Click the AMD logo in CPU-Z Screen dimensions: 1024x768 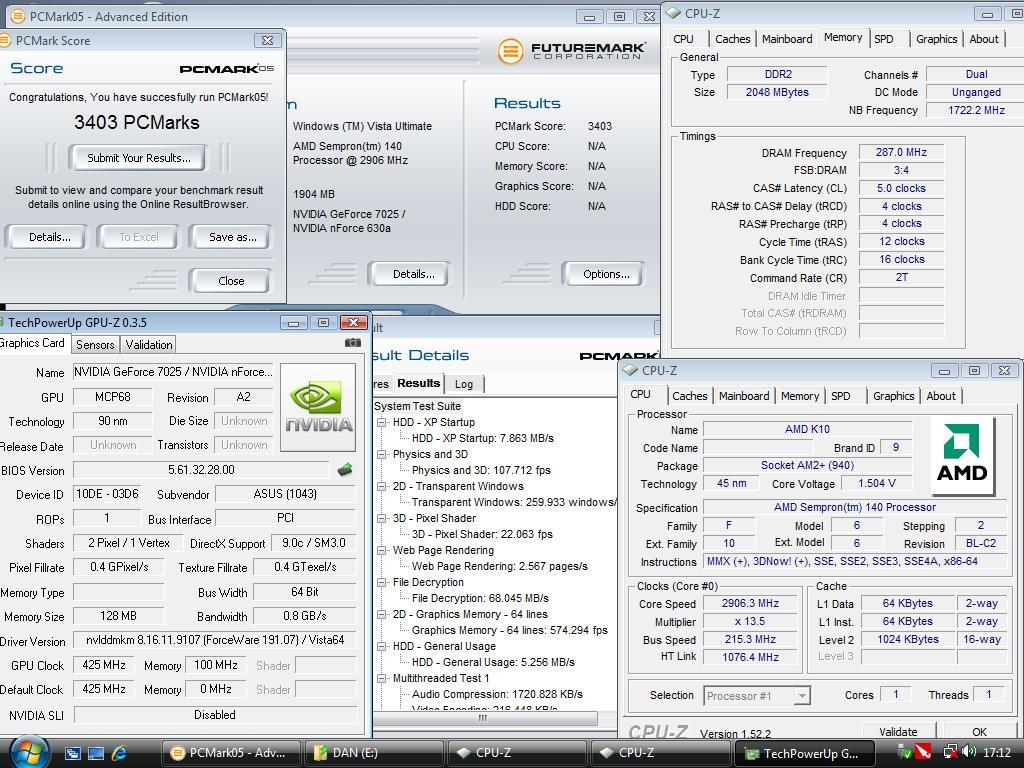click(962, 456)
